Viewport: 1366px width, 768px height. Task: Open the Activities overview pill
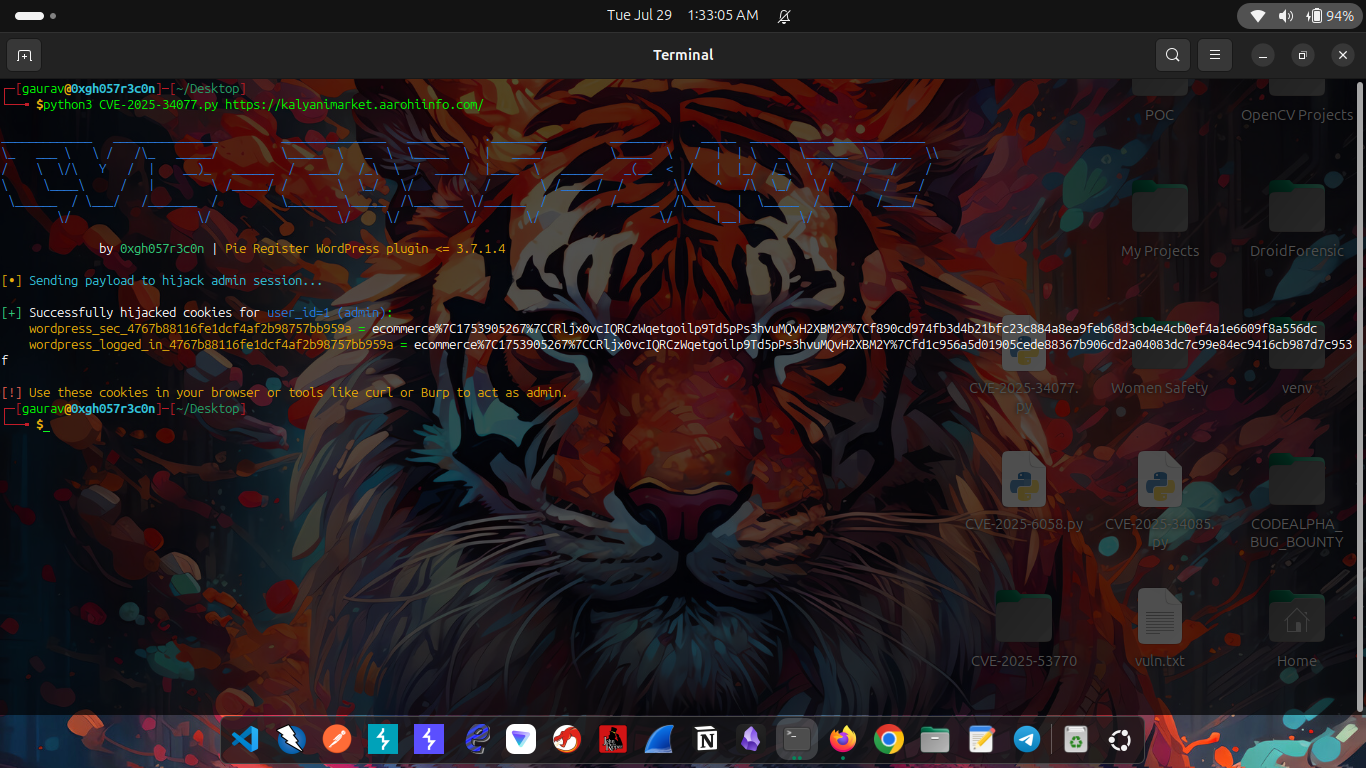35,16
